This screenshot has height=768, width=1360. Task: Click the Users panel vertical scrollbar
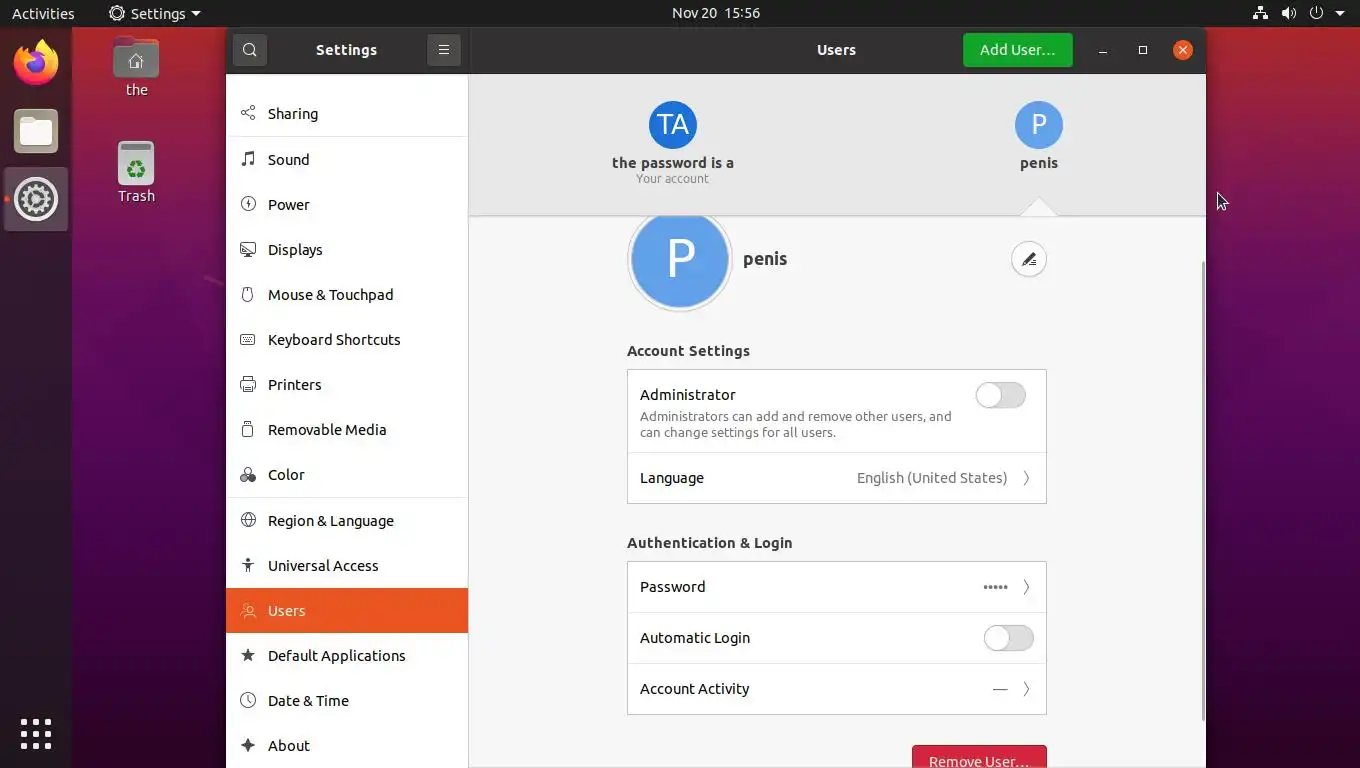pyautogui.click(x=1203, y=490)
